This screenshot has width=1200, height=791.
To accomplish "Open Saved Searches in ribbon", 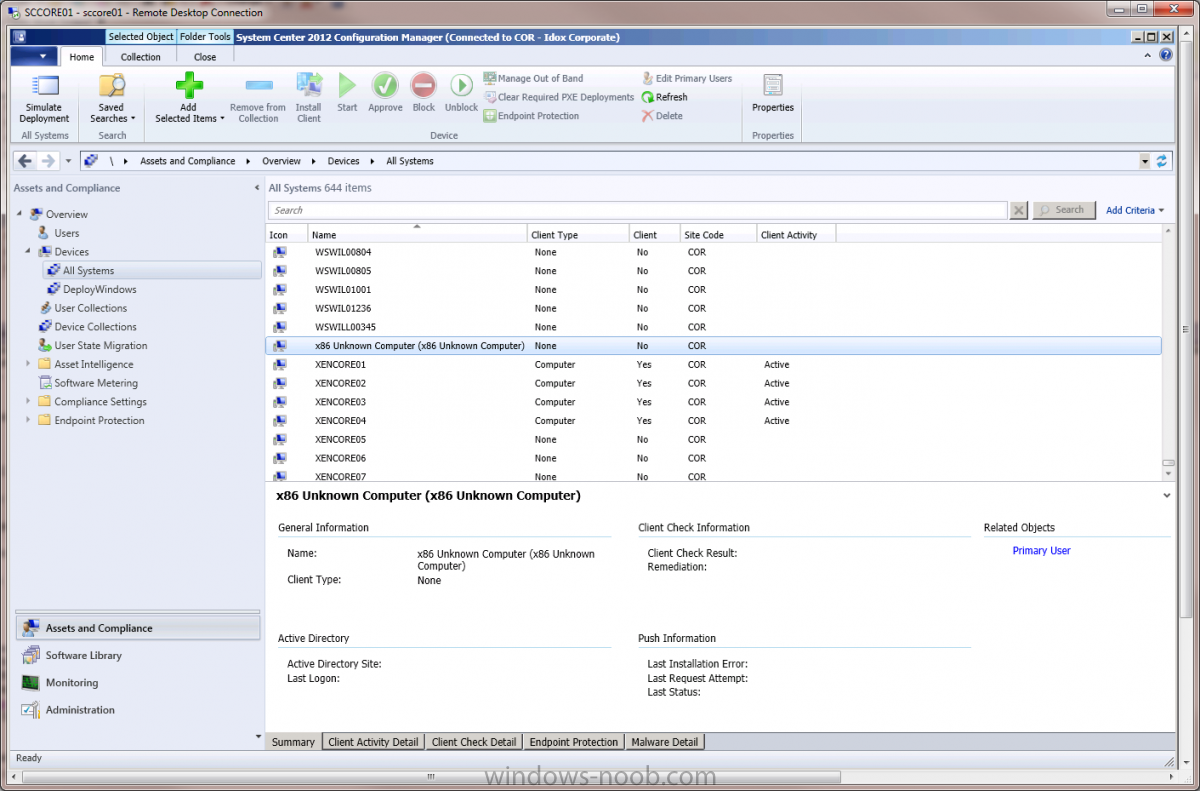I will coord(111,98).
